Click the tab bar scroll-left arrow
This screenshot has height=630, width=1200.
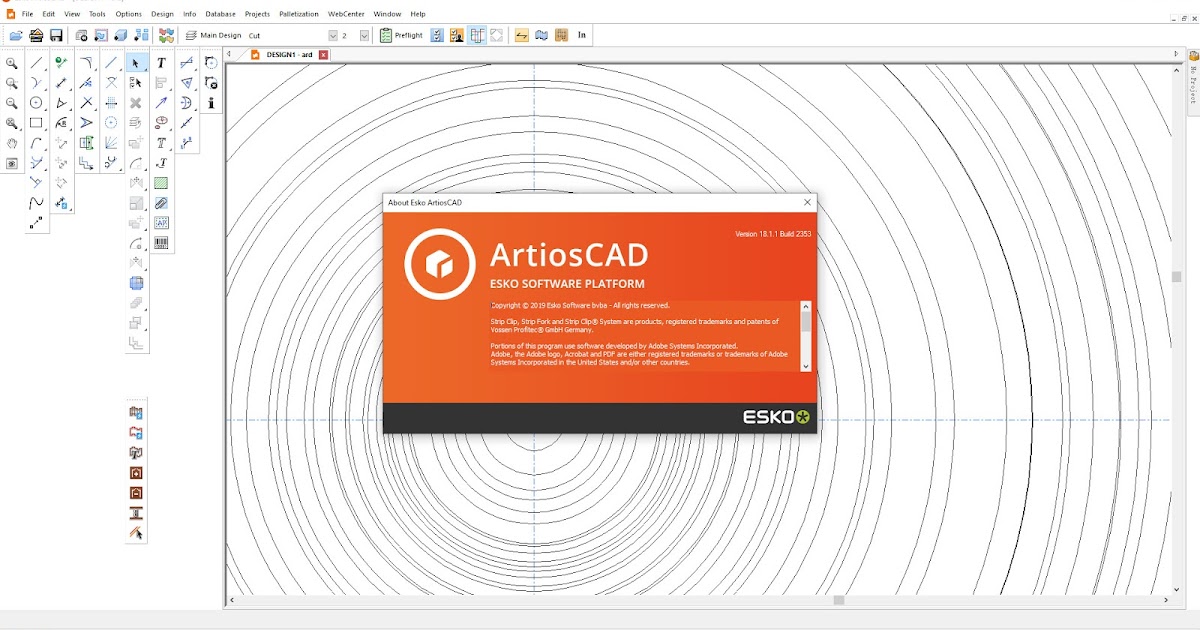pos(229,54)
